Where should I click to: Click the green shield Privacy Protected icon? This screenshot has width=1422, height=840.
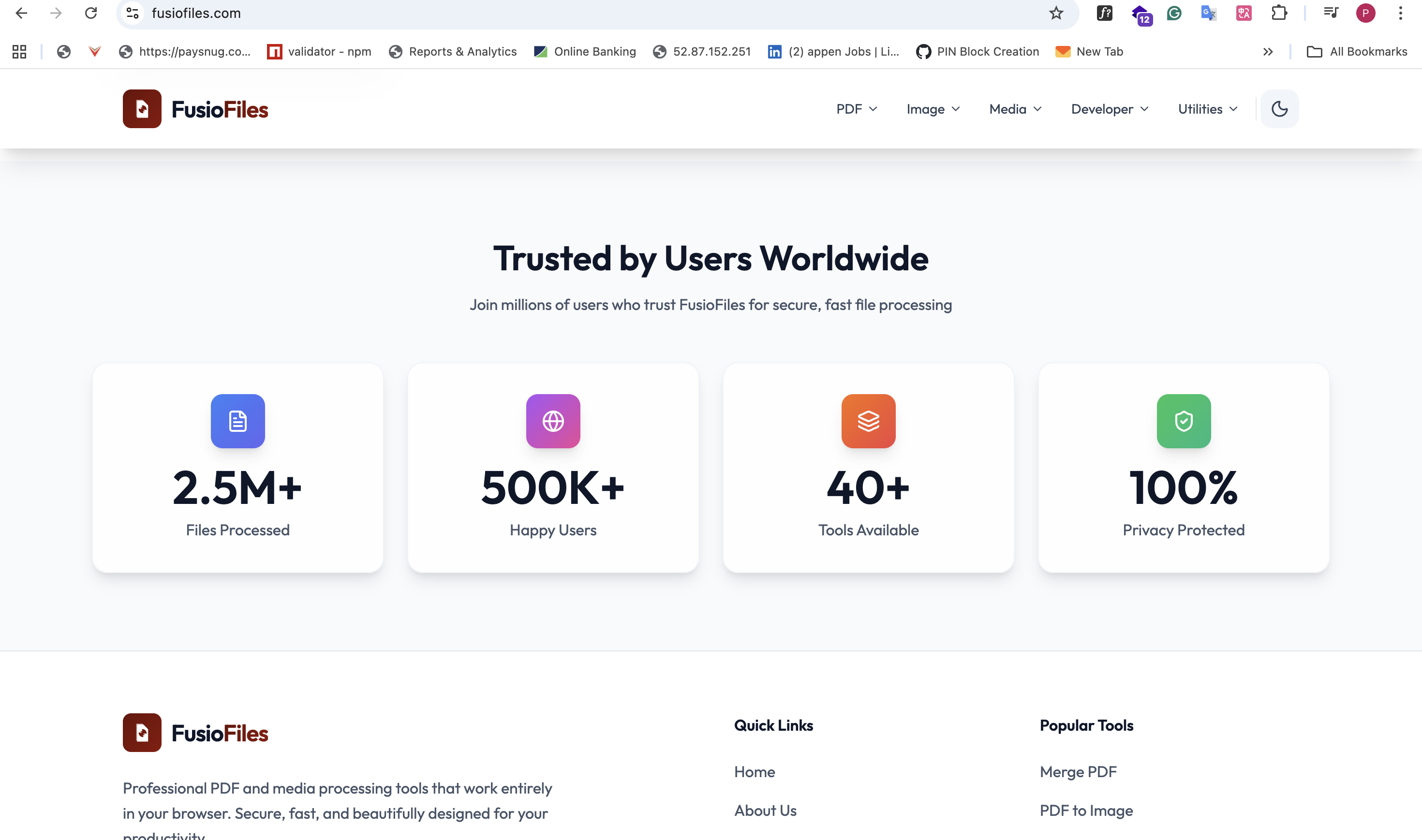pos(1184,421)
